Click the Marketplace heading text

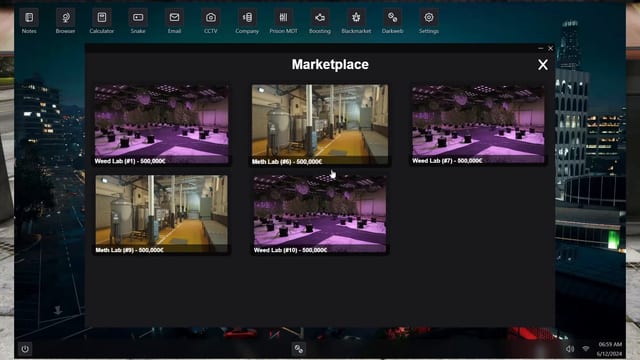(330, 64)
